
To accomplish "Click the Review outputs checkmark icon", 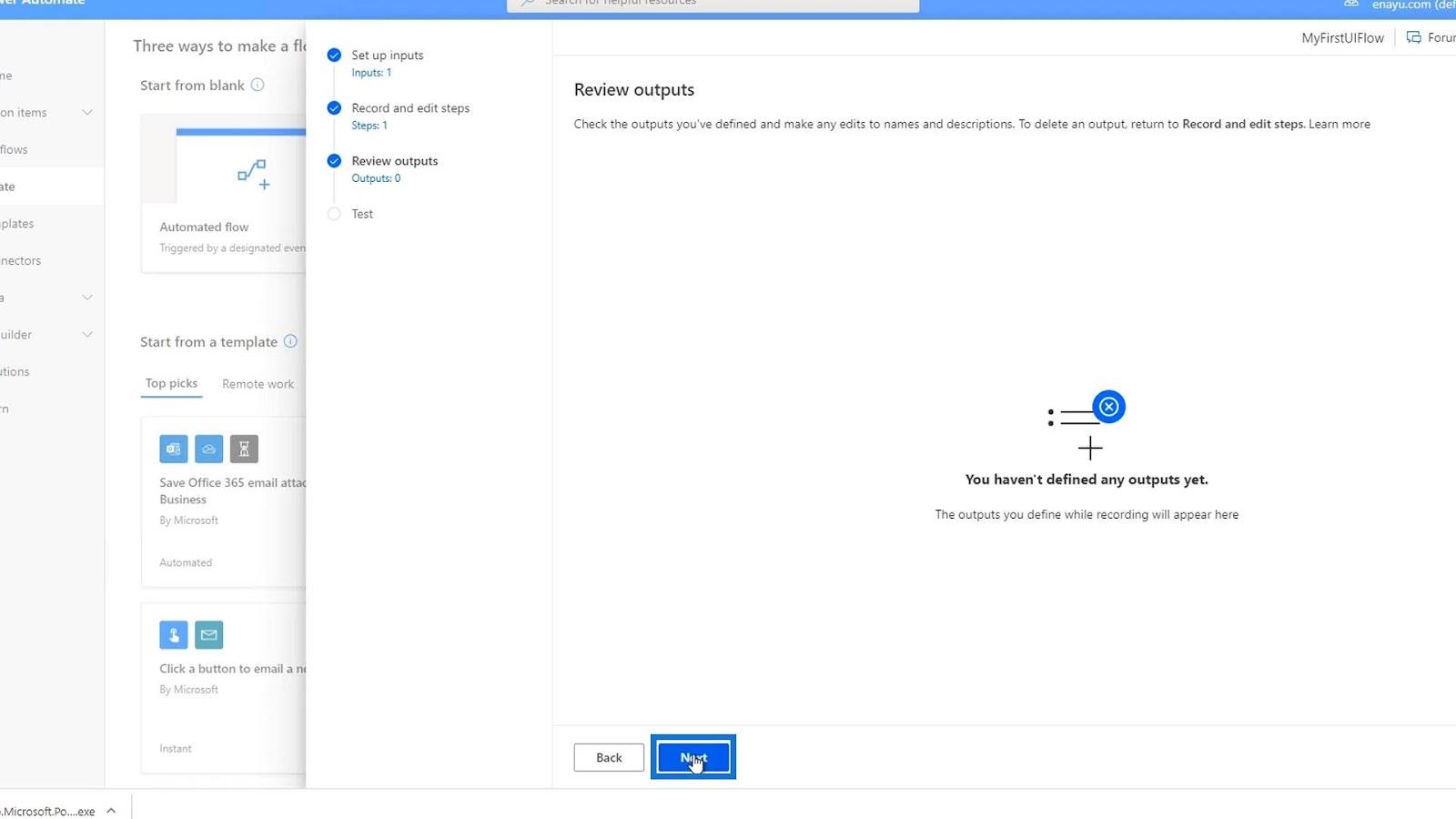I will (334, 160).
